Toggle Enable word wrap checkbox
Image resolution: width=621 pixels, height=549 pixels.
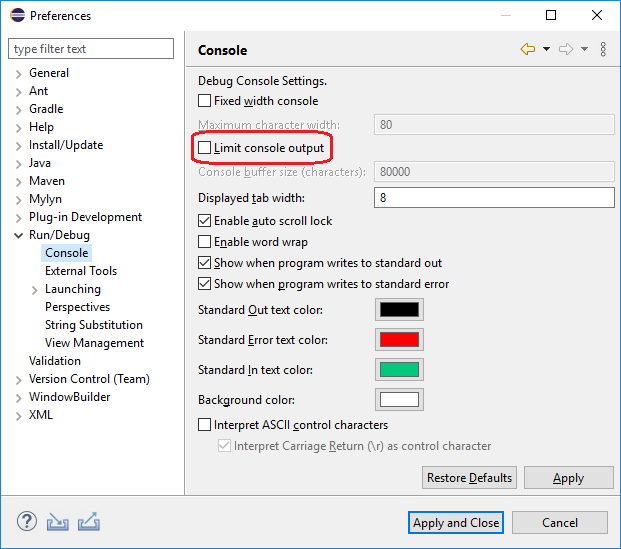point(204,242)
